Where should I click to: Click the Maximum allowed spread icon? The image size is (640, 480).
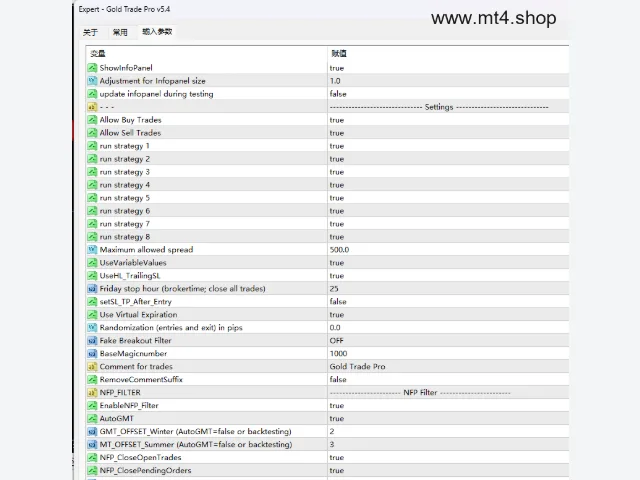92,250
